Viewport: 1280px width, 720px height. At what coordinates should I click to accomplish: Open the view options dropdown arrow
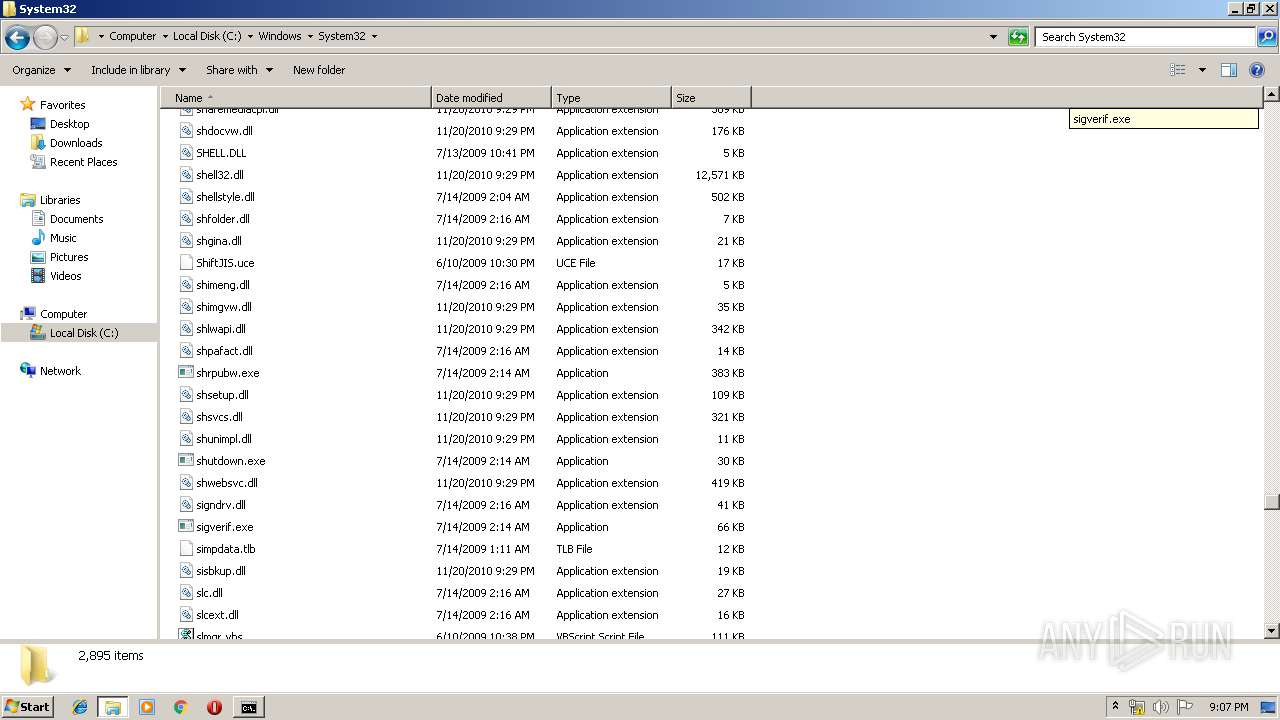1202,70
